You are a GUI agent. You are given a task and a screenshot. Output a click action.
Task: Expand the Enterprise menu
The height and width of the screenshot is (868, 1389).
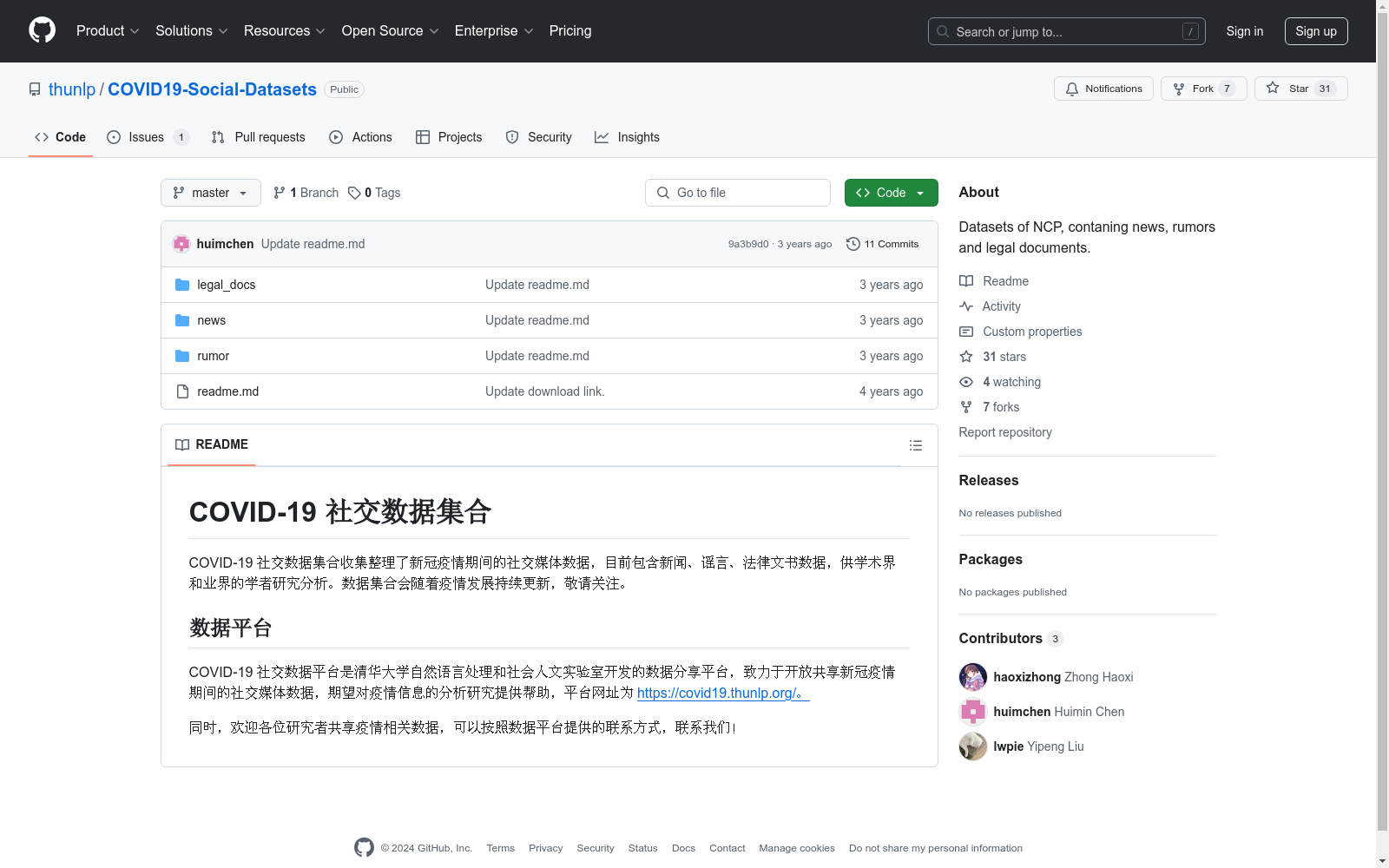[494, 30]
